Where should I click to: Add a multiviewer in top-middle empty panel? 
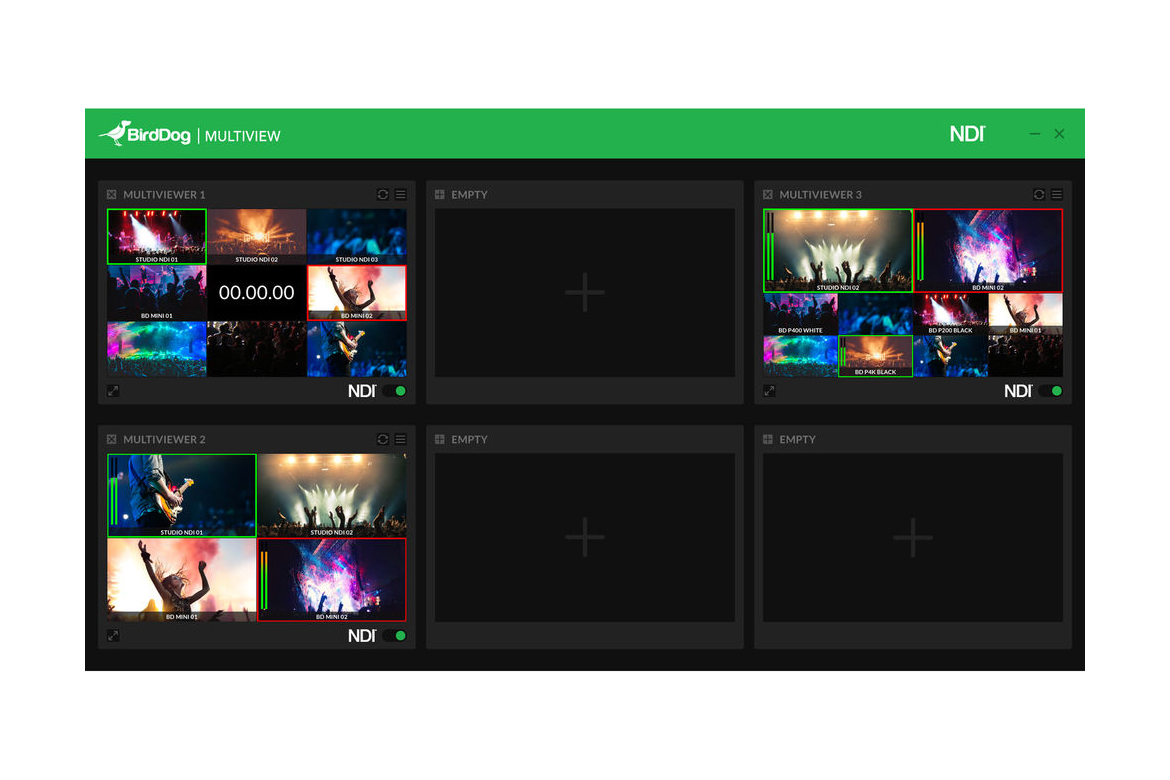coord(585,292)
